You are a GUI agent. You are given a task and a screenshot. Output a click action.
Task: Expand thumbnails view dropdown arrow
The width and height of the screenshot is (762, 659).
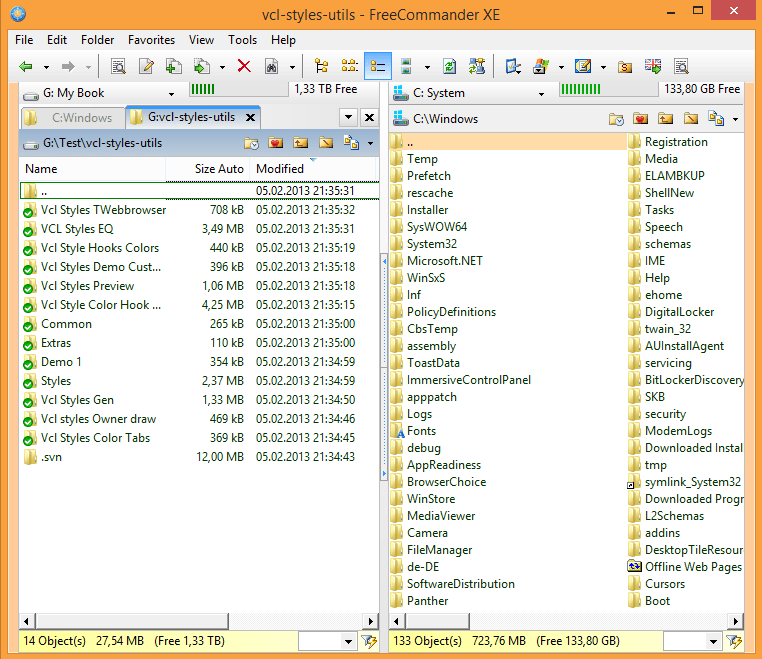[427, 67]
